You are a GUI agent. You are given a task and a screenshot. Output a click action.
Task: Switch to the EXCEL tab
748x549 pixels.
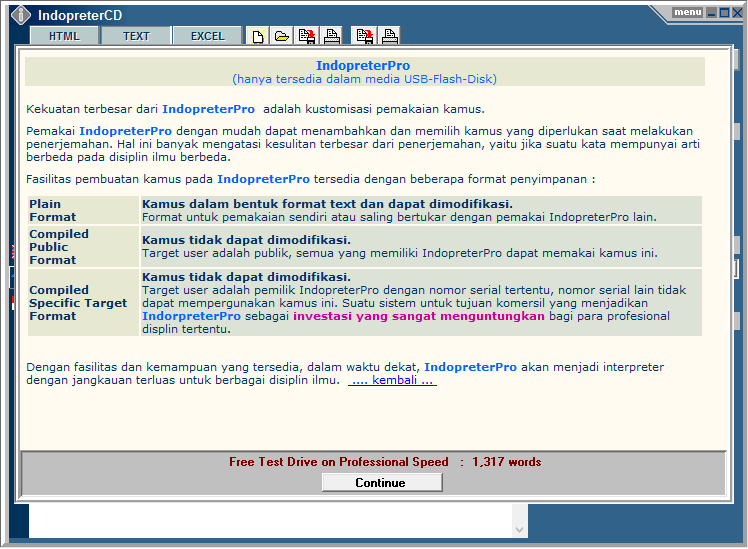pyautogui.click(x=208, y=36)
